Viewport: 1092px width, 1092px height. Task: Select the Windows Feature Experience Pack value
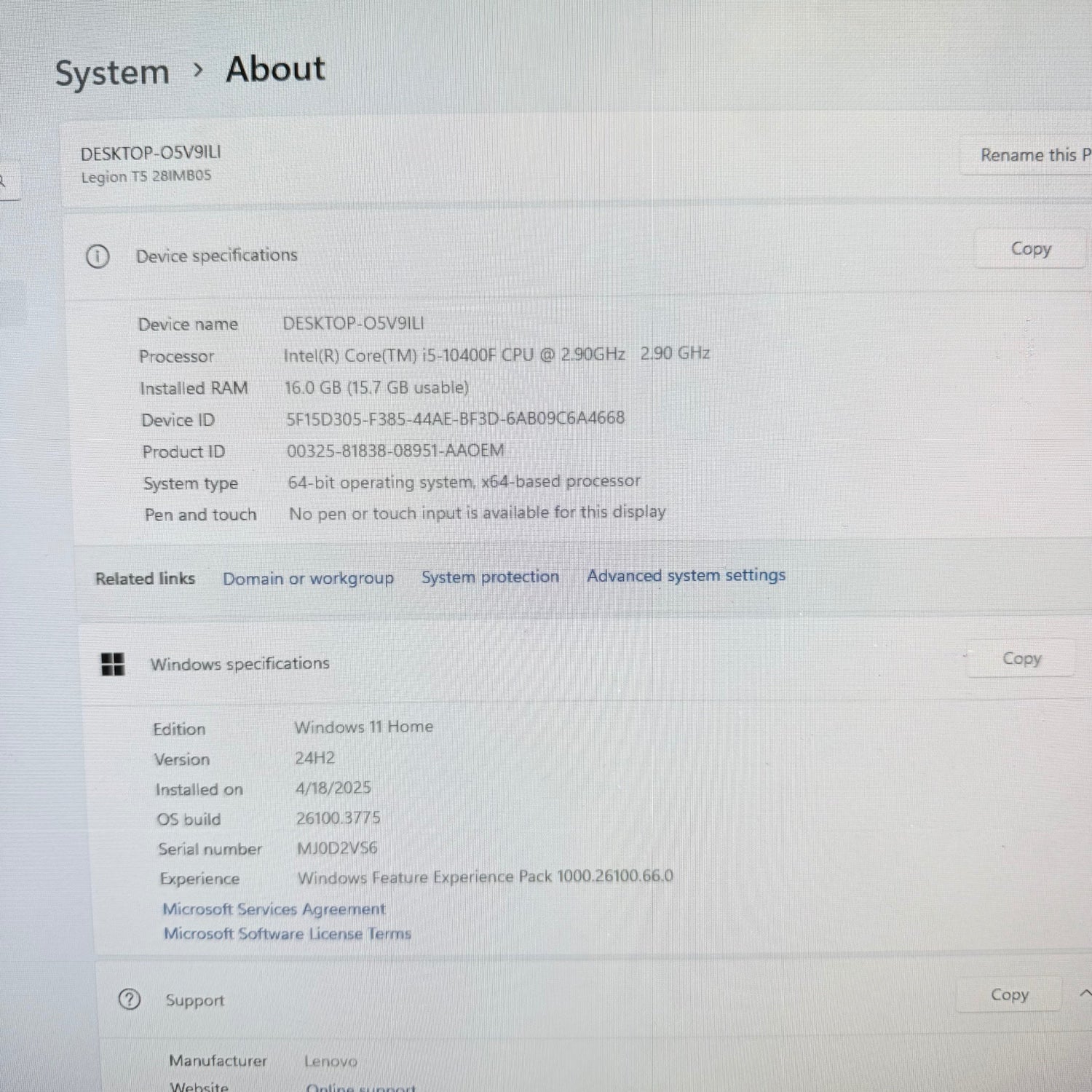(486, 877)
